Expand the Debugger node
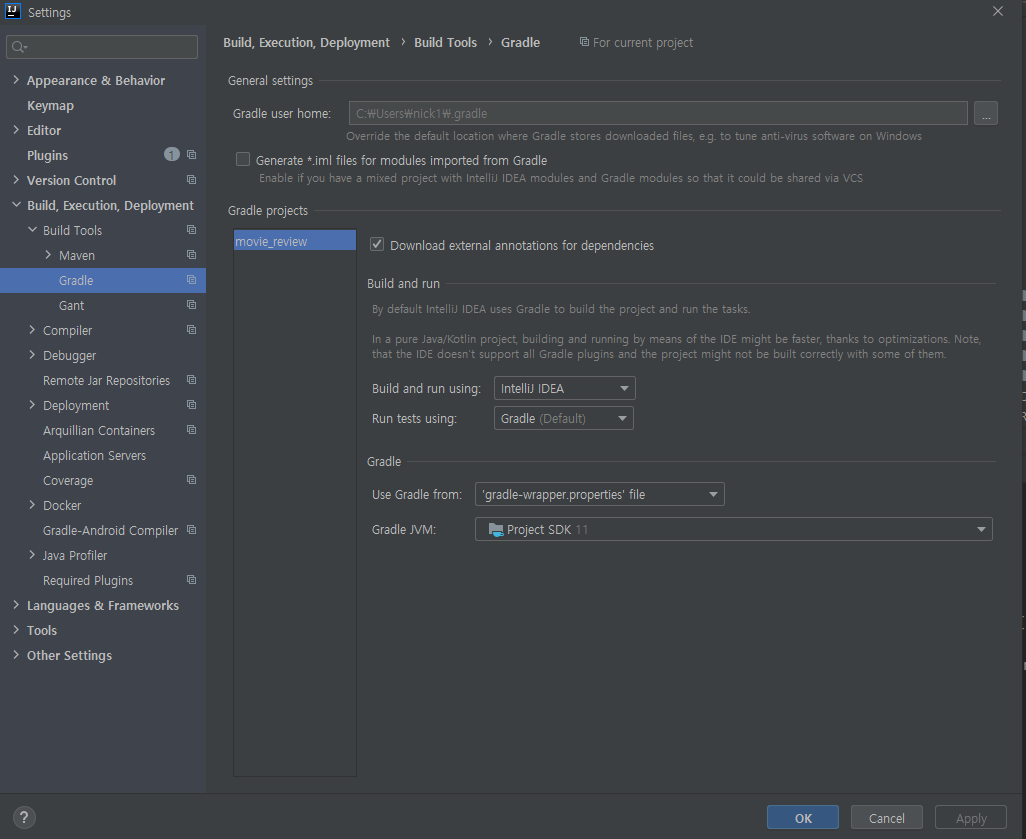The height and width of the screenshot is (839, 1026). [32, 355]
